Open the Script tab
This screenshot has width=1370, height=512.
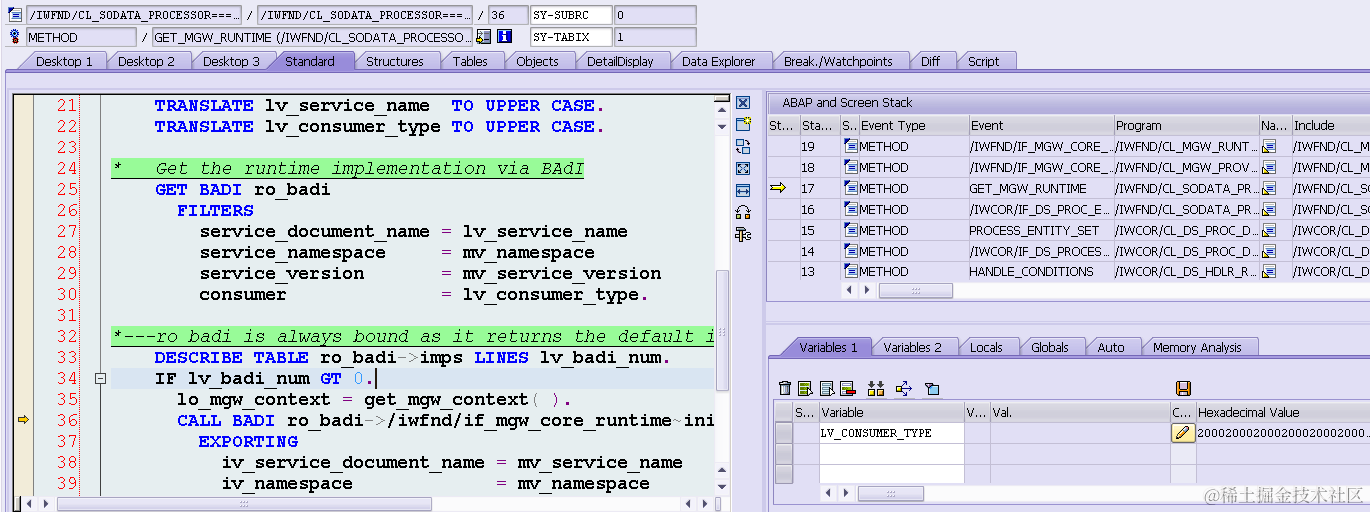[x=983, y=61]
